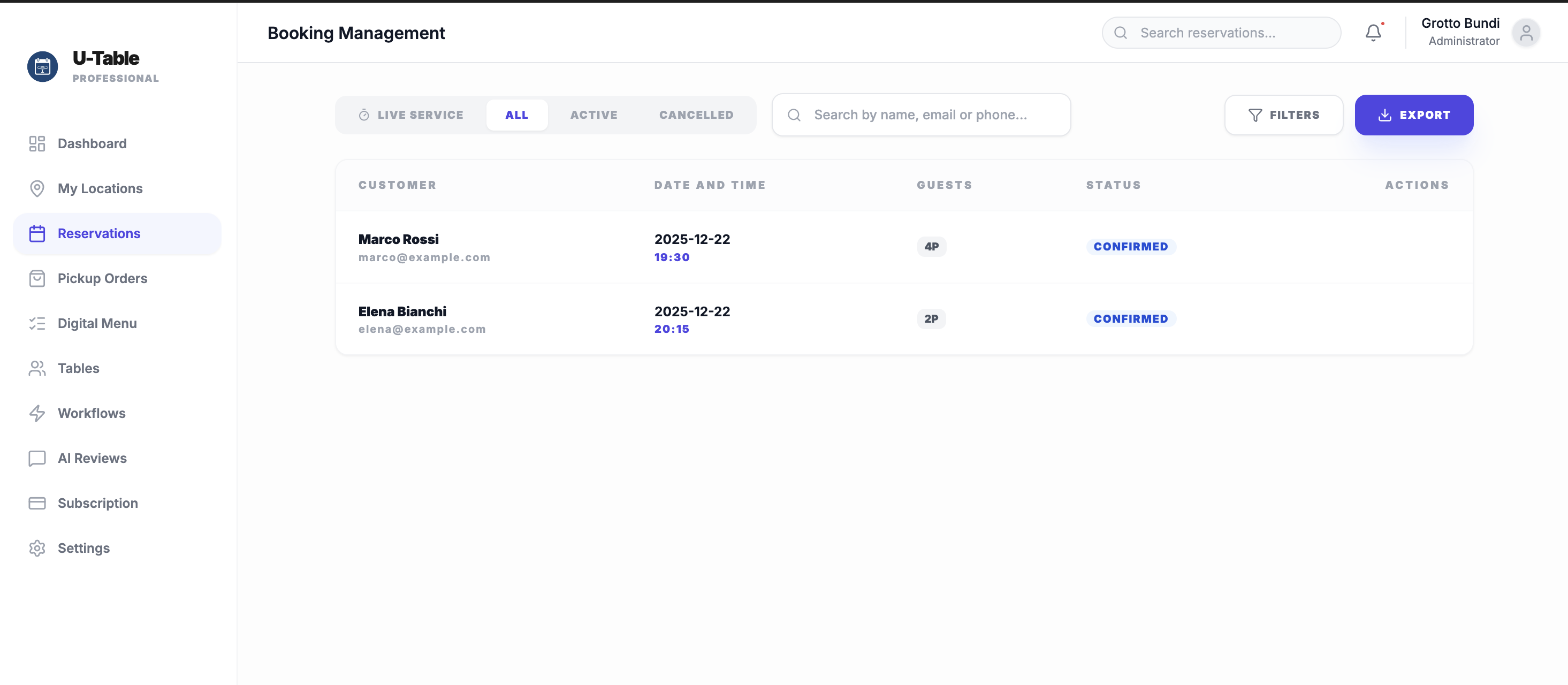Open Digital Menu in the sidebar
Image resolution: width=1568 pixels, height=685 pixels.
97,323
